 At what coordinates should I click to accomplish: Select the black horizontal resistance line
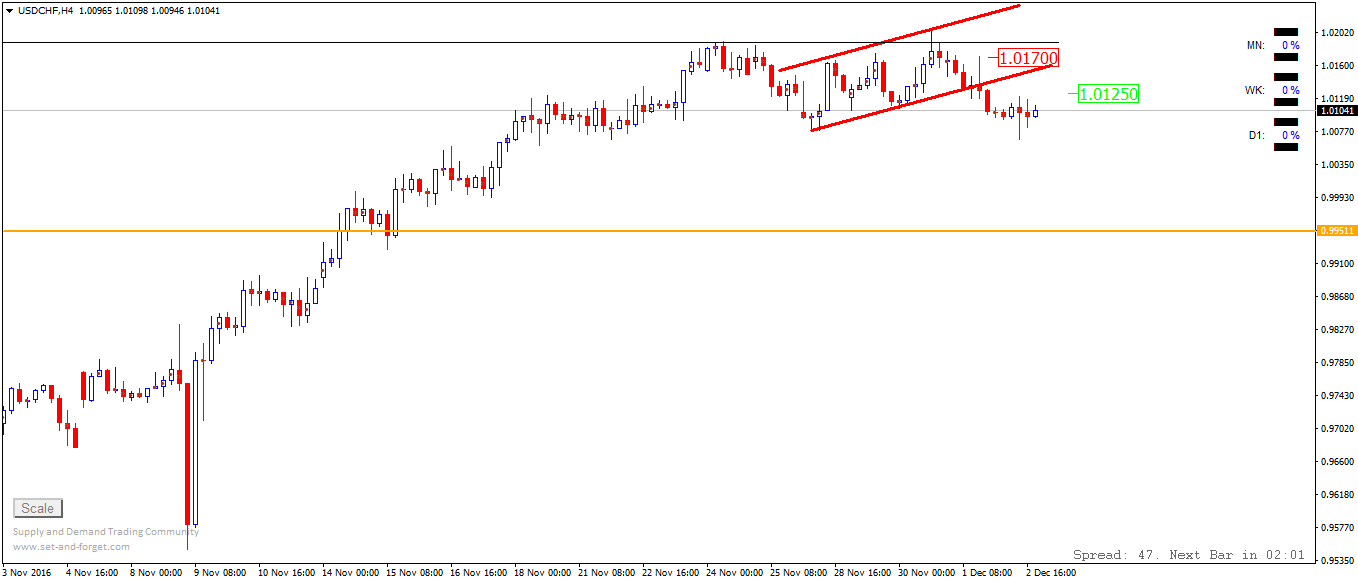coord(400,42)
